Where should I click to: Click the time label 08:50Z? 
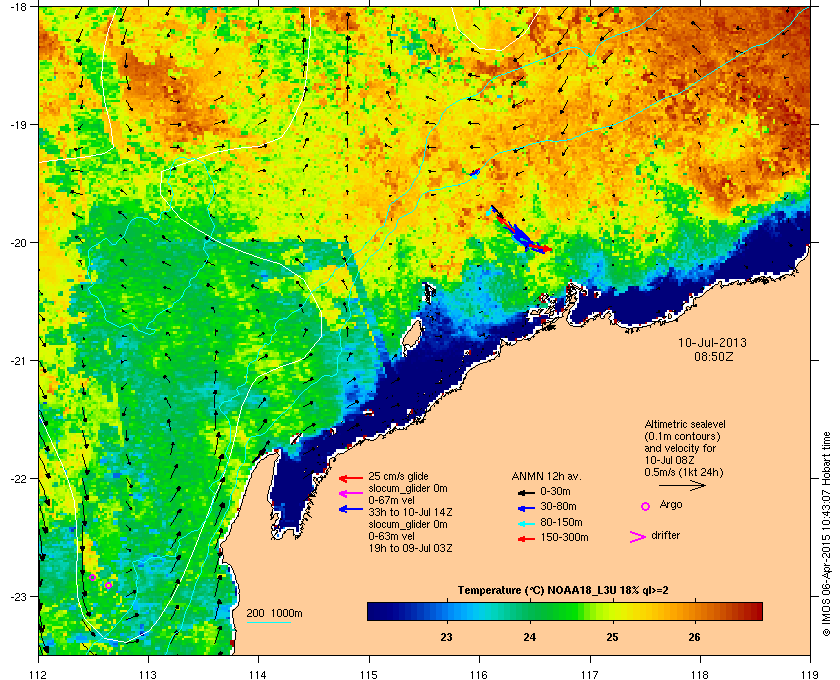[713, 356]
